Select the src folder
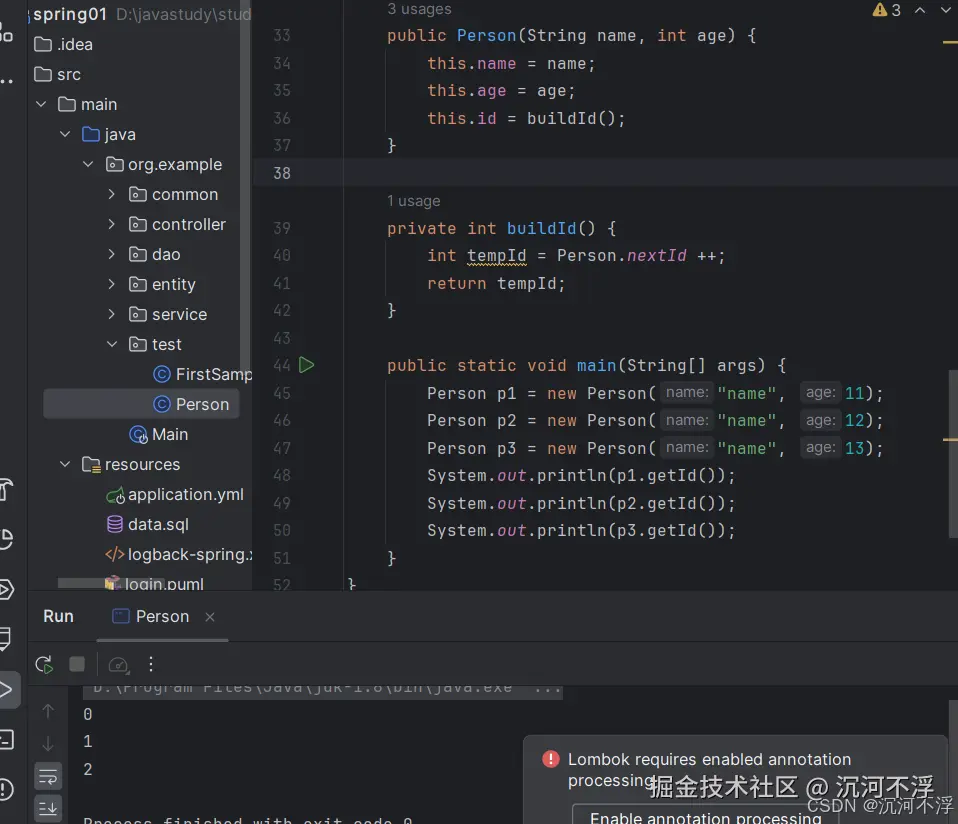The width and height of the screenshot is (958, 824). (57, 75)
